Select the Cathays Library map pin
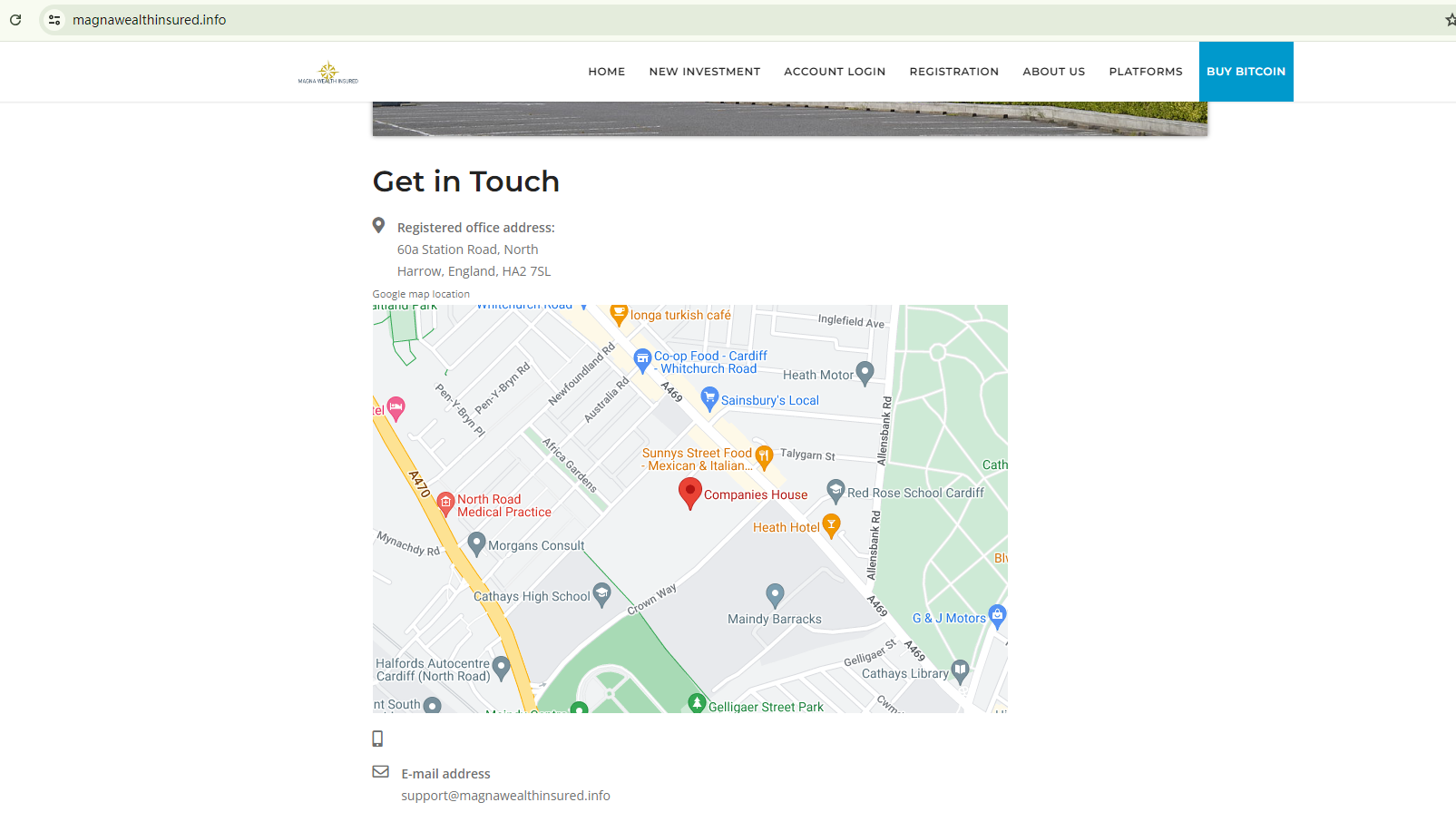 [960, 671]
